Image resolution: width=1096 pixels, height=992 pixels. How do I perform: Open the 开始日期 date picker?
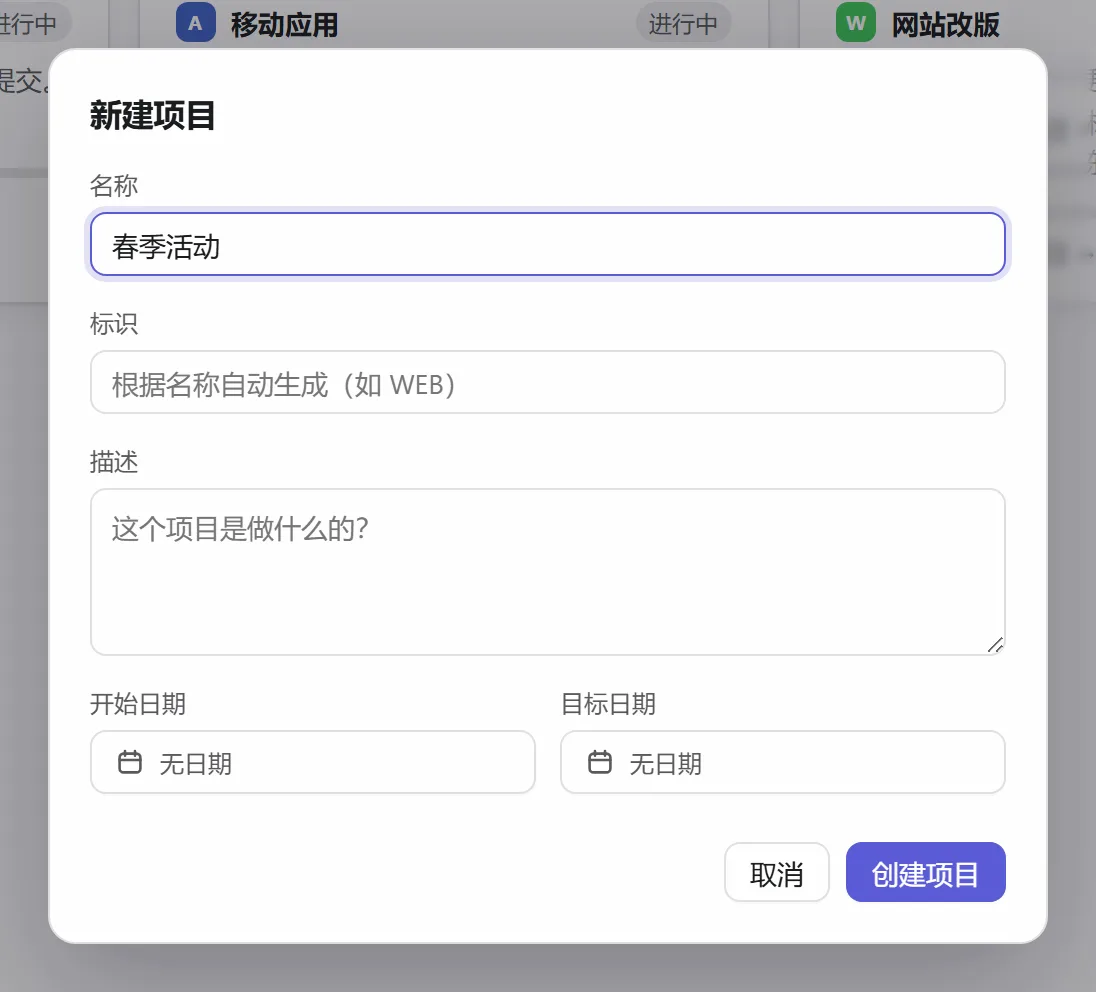[x=312, y=762]
